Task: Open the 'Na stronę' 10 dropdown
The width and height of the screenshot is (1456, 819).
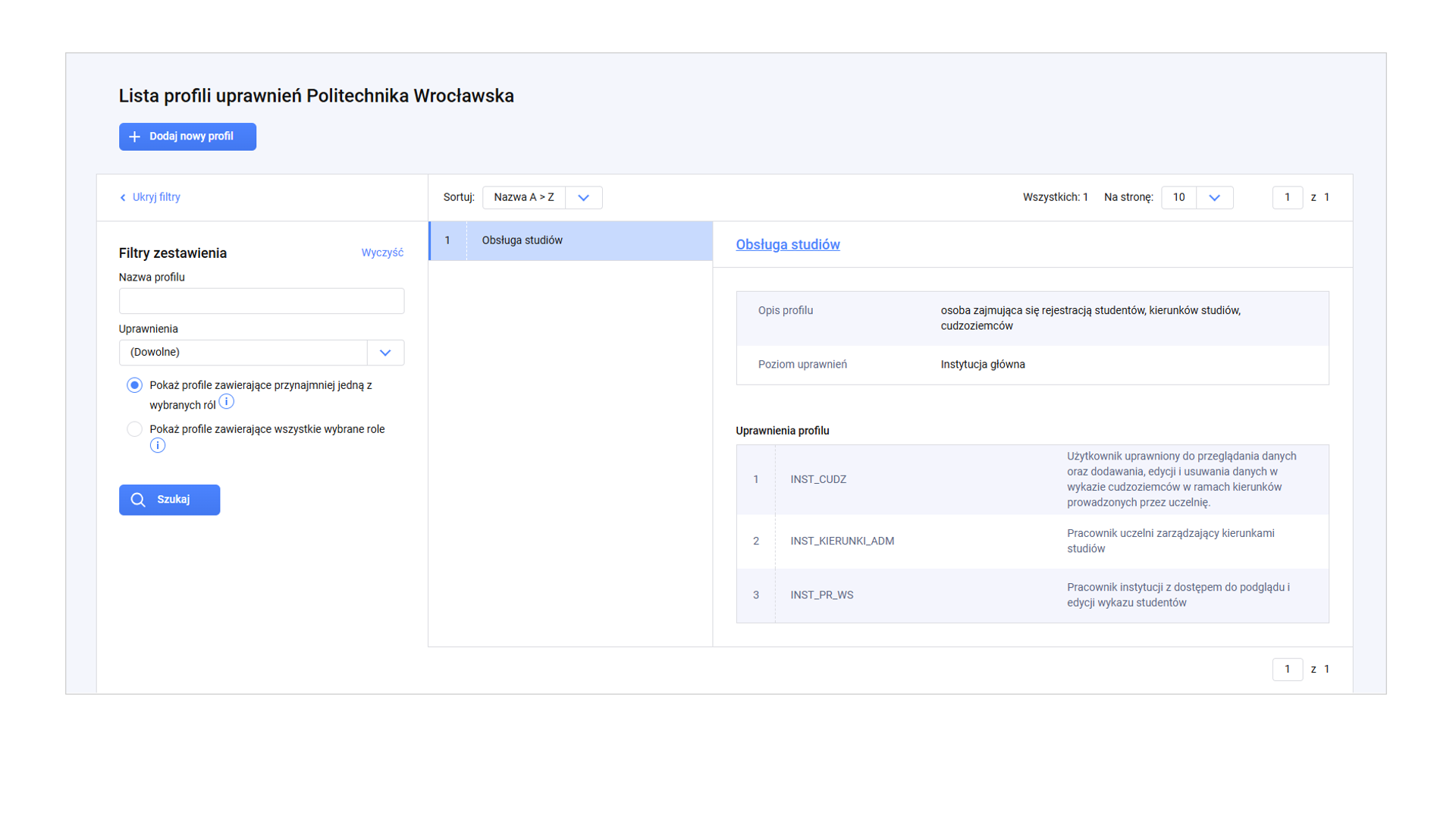Action: 1197,197
